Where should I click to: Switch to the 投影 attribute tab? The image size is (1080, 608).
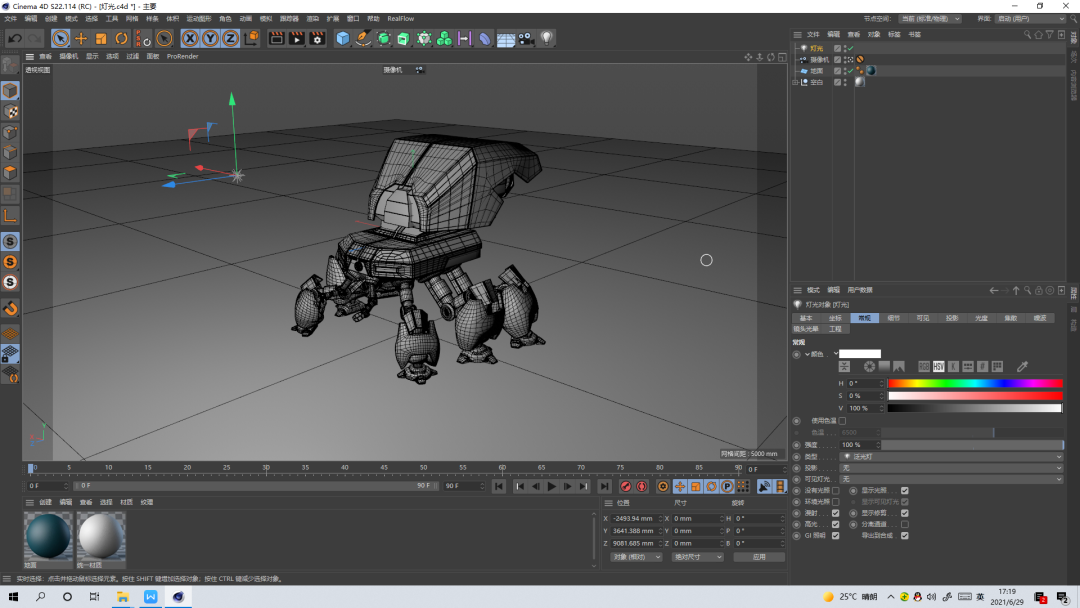click(952, 318)
